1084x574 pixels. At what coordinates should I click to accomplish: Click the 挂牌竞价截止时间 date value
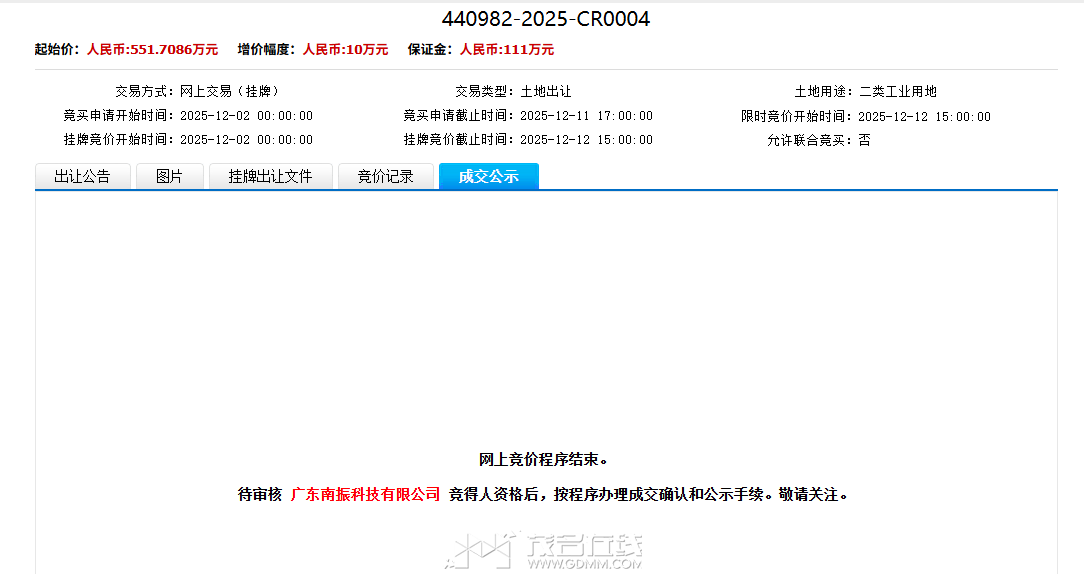pos(586,140)
